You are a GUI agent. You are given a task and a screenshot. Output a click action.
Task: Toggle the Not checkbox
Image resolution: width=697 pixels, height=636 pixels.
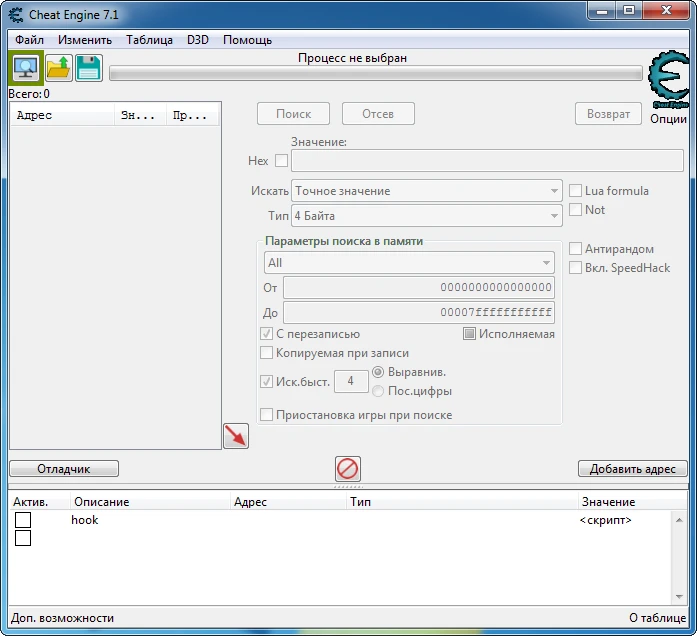(x=575, y=209)
